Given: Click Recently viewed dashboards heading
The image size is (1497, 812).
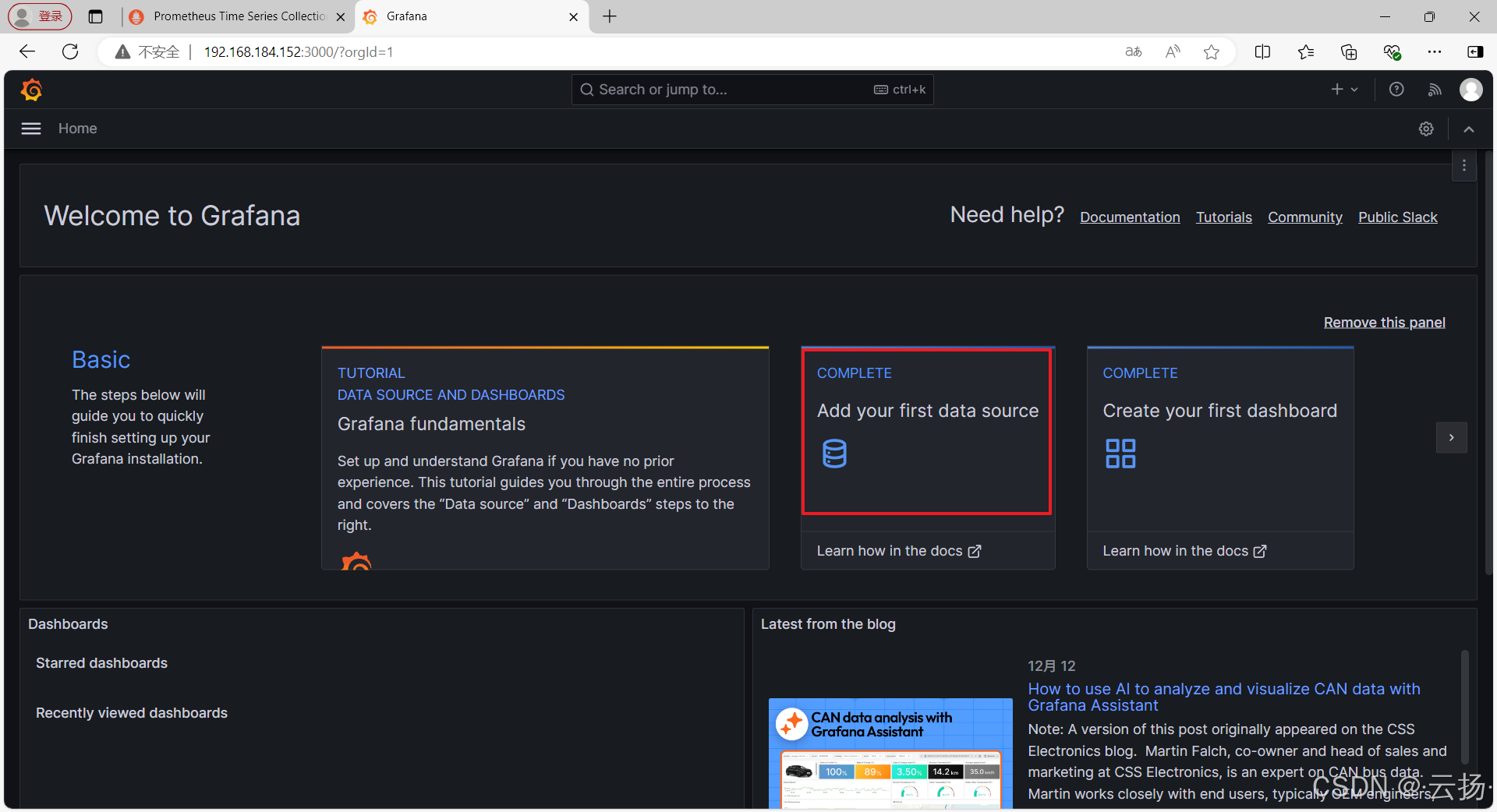Looking at the screenshot, I should tap(132, 713).
